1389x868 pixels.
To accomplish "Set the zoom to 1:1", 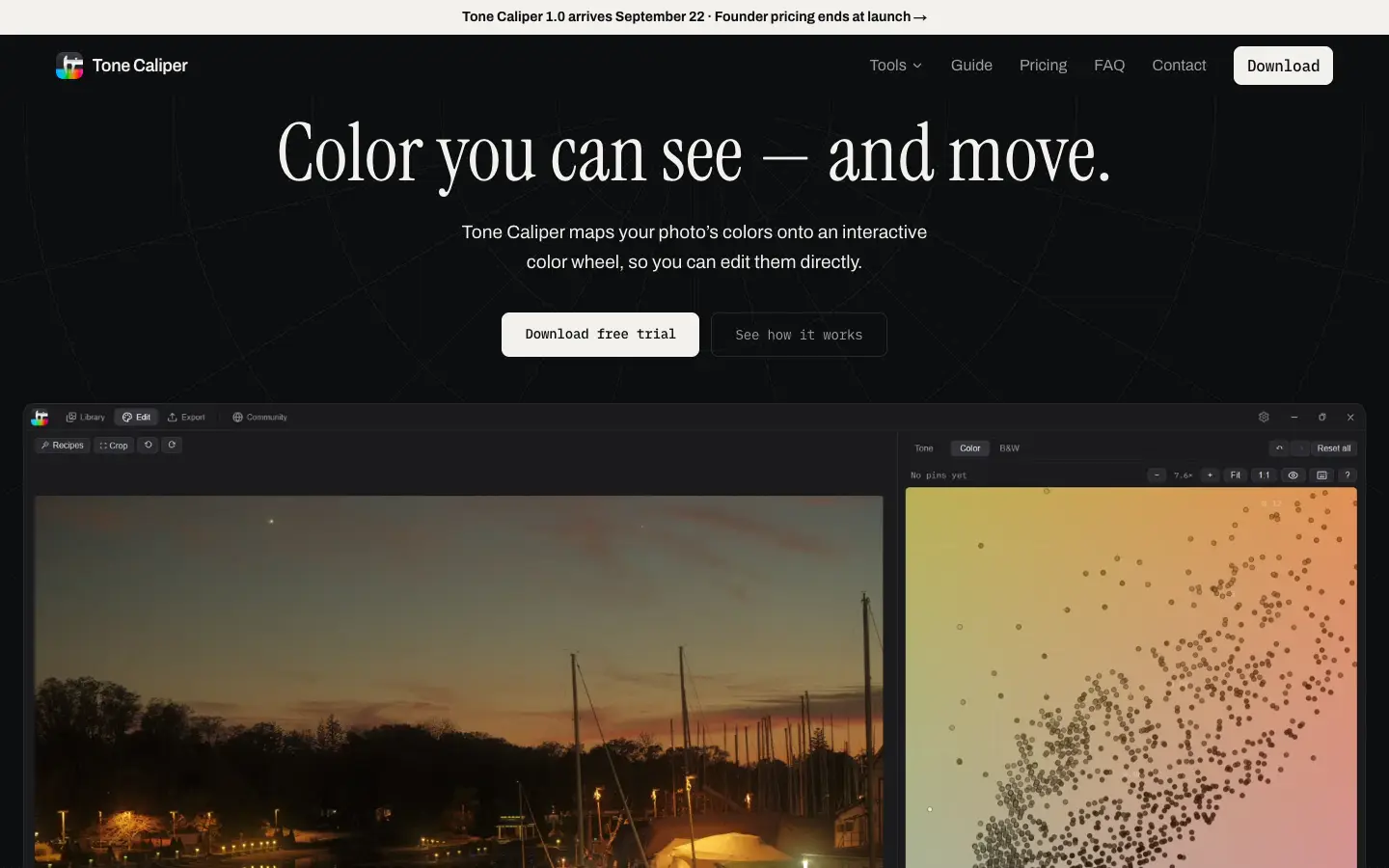I will [1264, 475].
